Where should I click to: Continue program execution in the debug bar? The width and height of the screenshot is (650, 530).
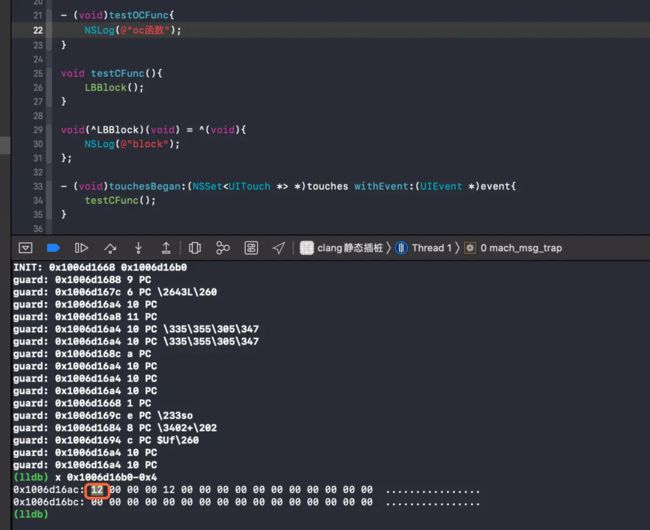pyautogui.click(x=81, y=248)
